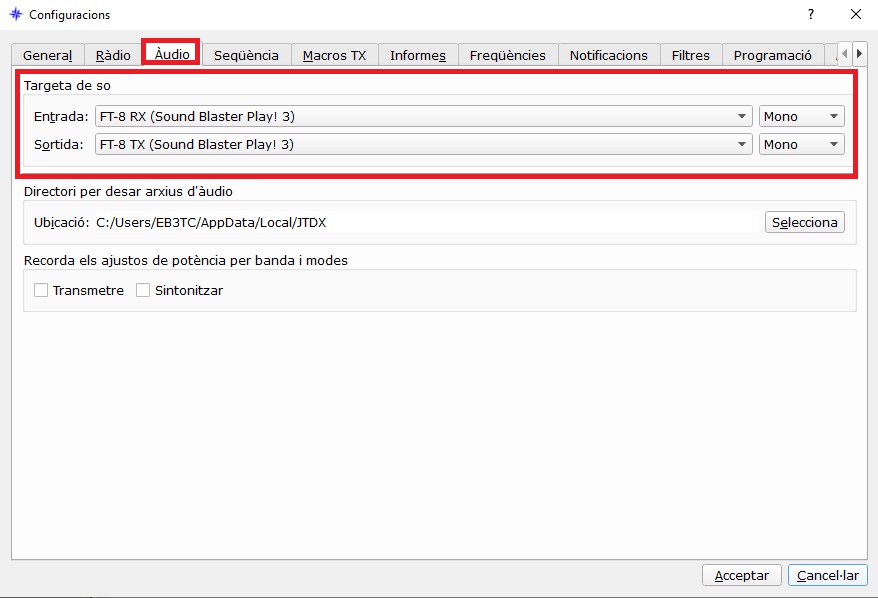Click the "Targeta de so" group label

click(x=67, y=86)
